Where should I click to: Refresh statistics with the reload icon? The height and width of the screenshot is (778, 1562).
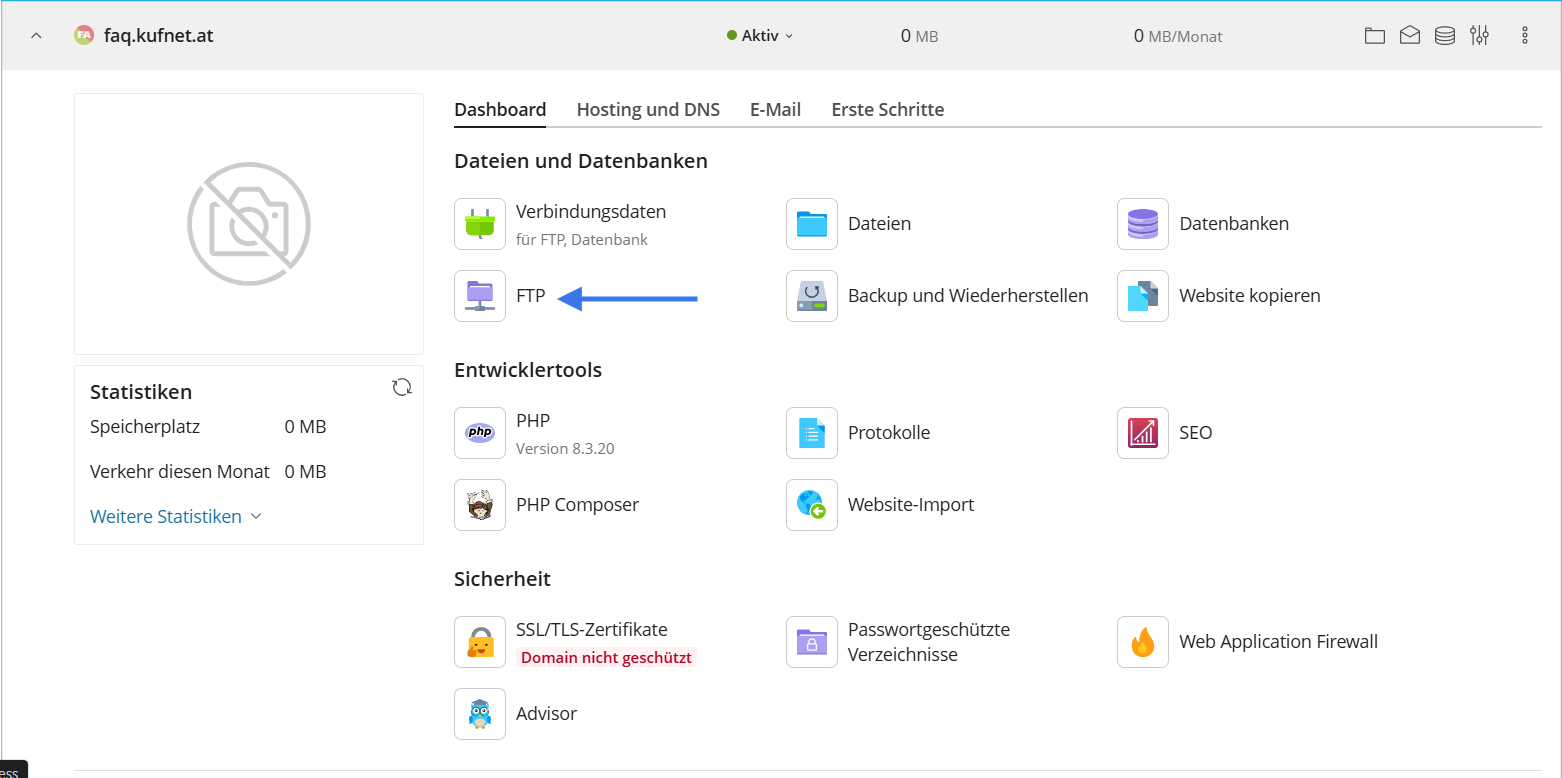click(402, 387)
